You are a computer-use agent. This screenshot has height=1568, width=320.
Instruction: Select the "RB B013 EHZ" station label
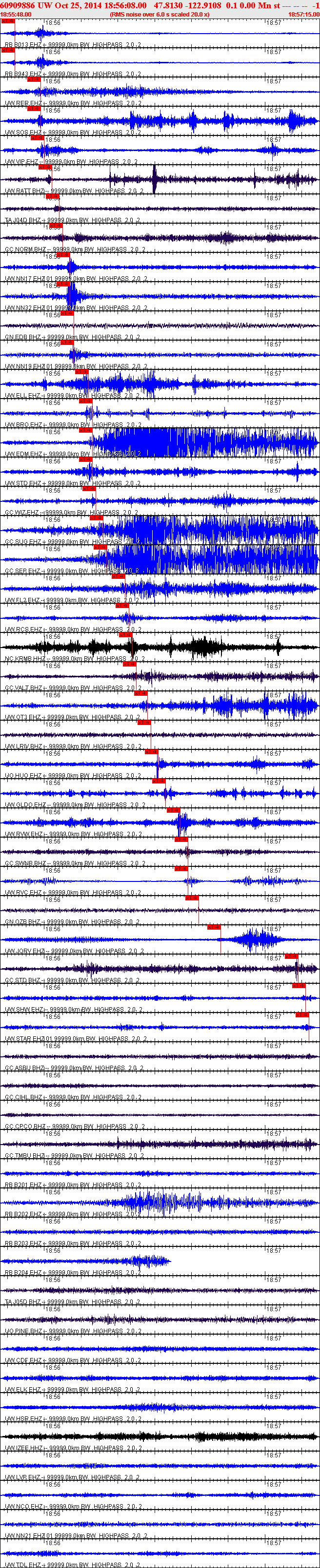coord(23,45)
